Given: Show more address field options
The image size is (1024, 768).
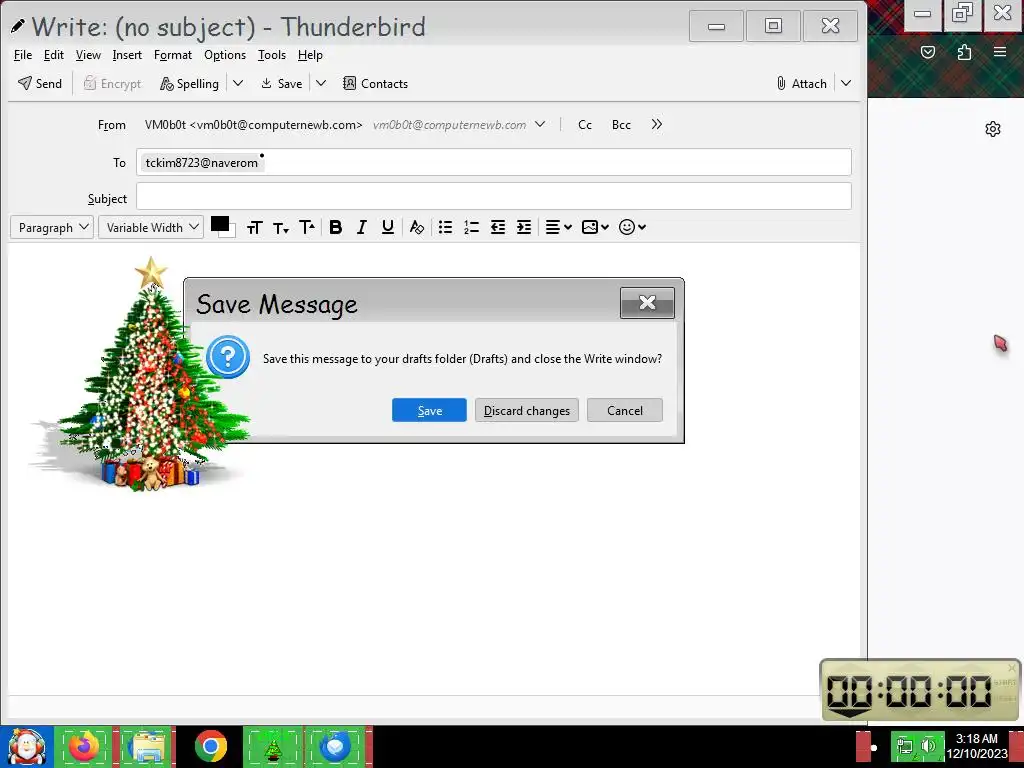Looking at the screenshot, I should click(656, 124).
